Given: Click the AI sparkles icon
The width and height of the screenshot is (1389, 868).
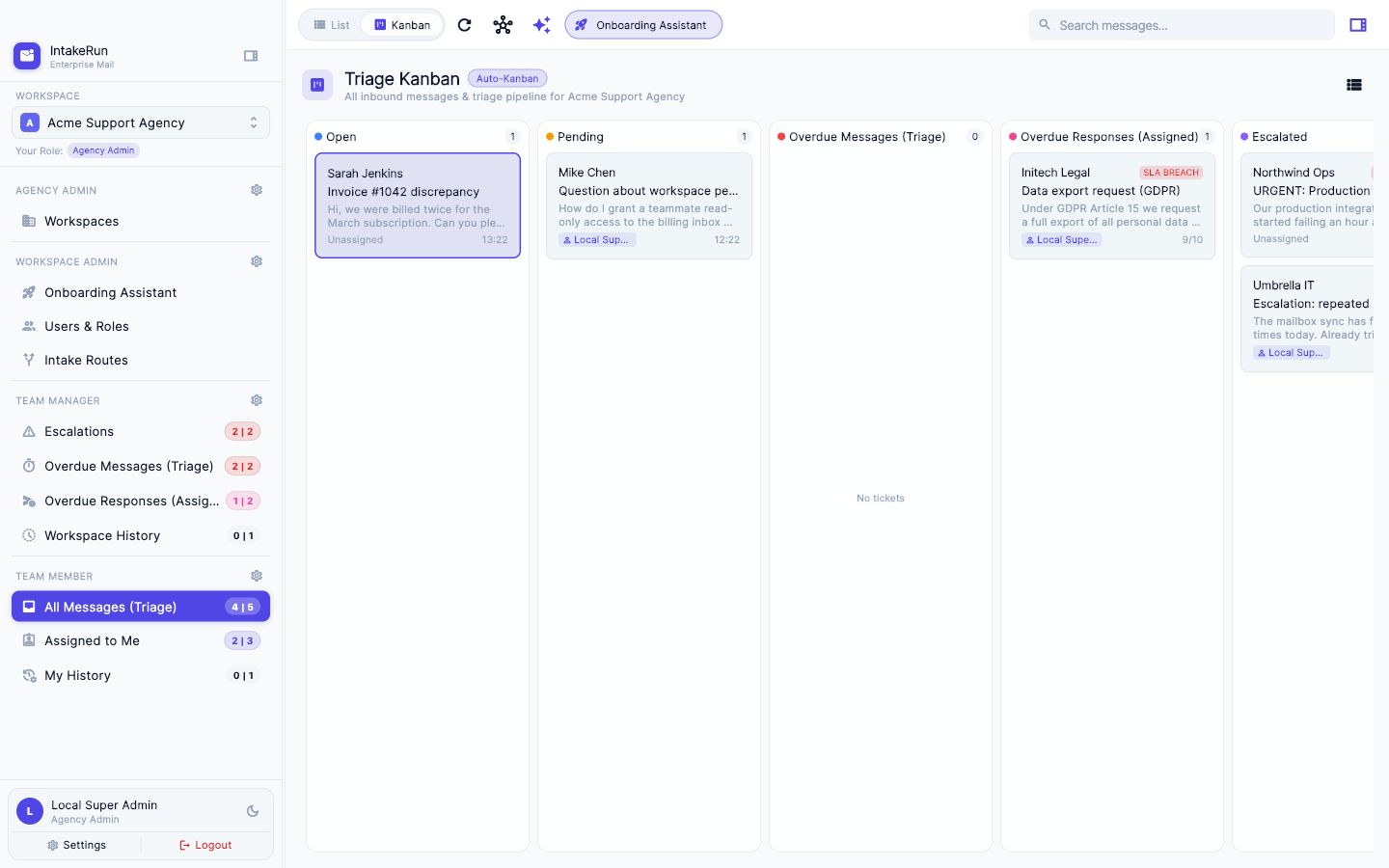Looking at the screenshot, I should [542, 25].
